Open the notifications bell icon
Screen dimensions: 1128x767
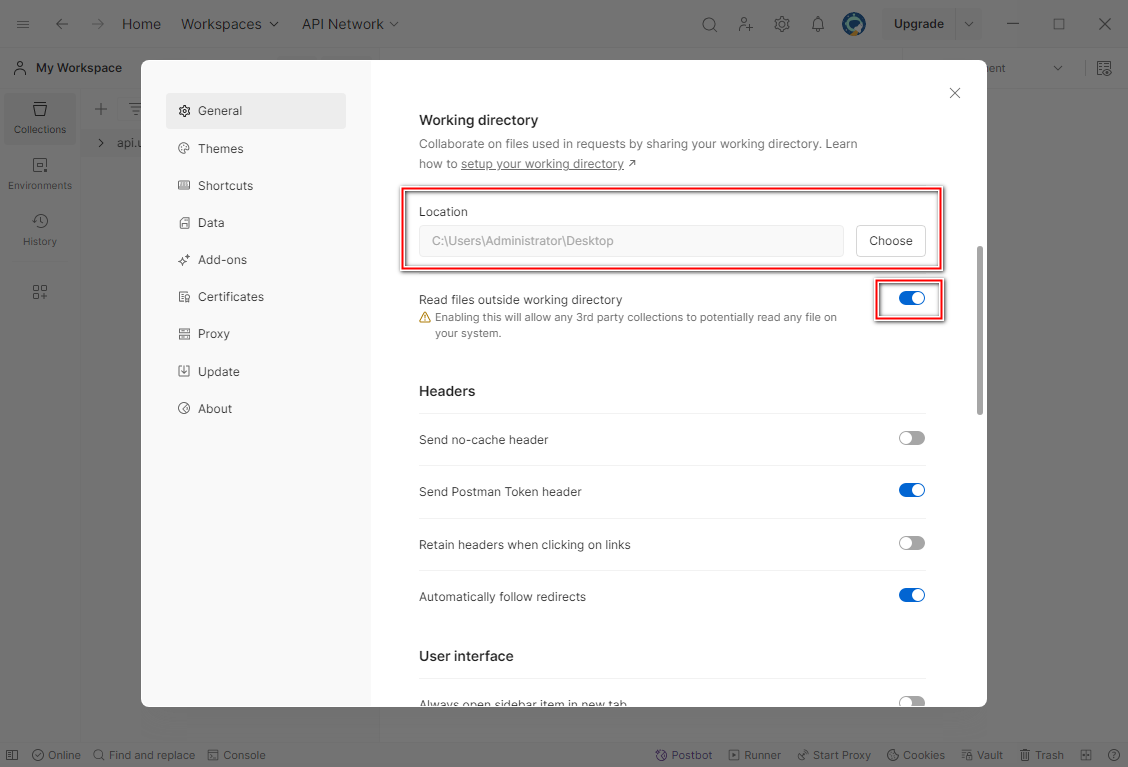(x=818, y=24)
